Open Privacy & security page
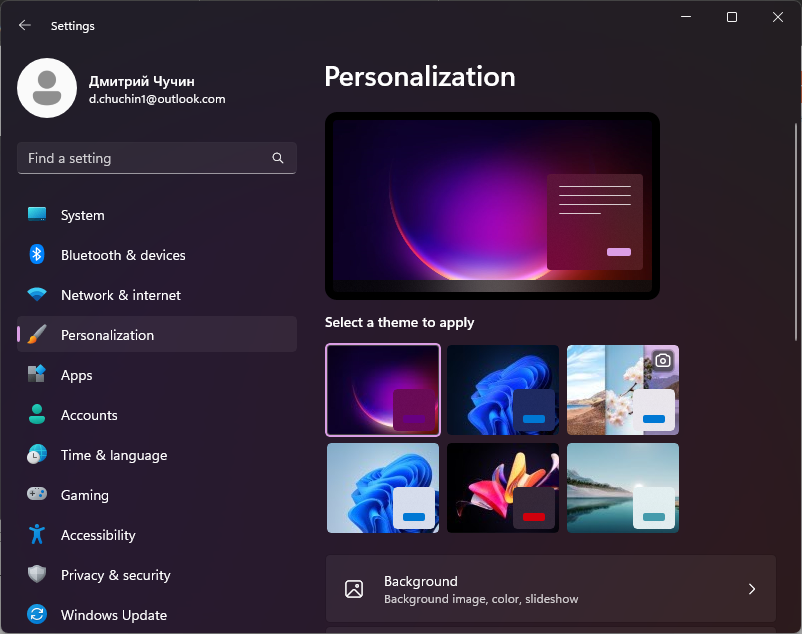The image size is (802, 634). (x=157, y=574)
